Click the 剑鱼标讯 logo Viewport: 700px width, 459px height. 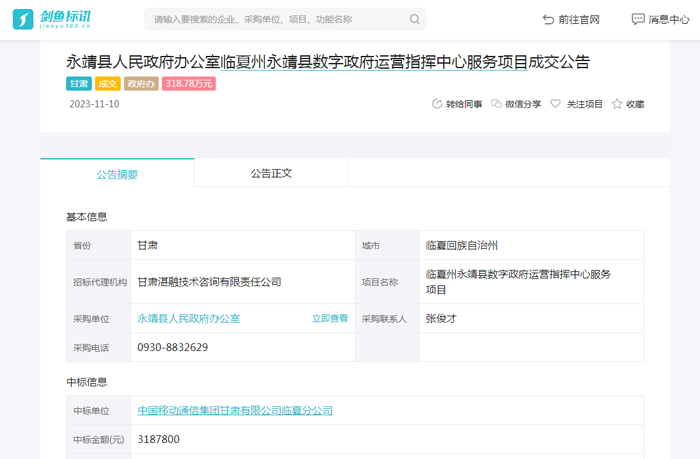[x=52, y=19]
